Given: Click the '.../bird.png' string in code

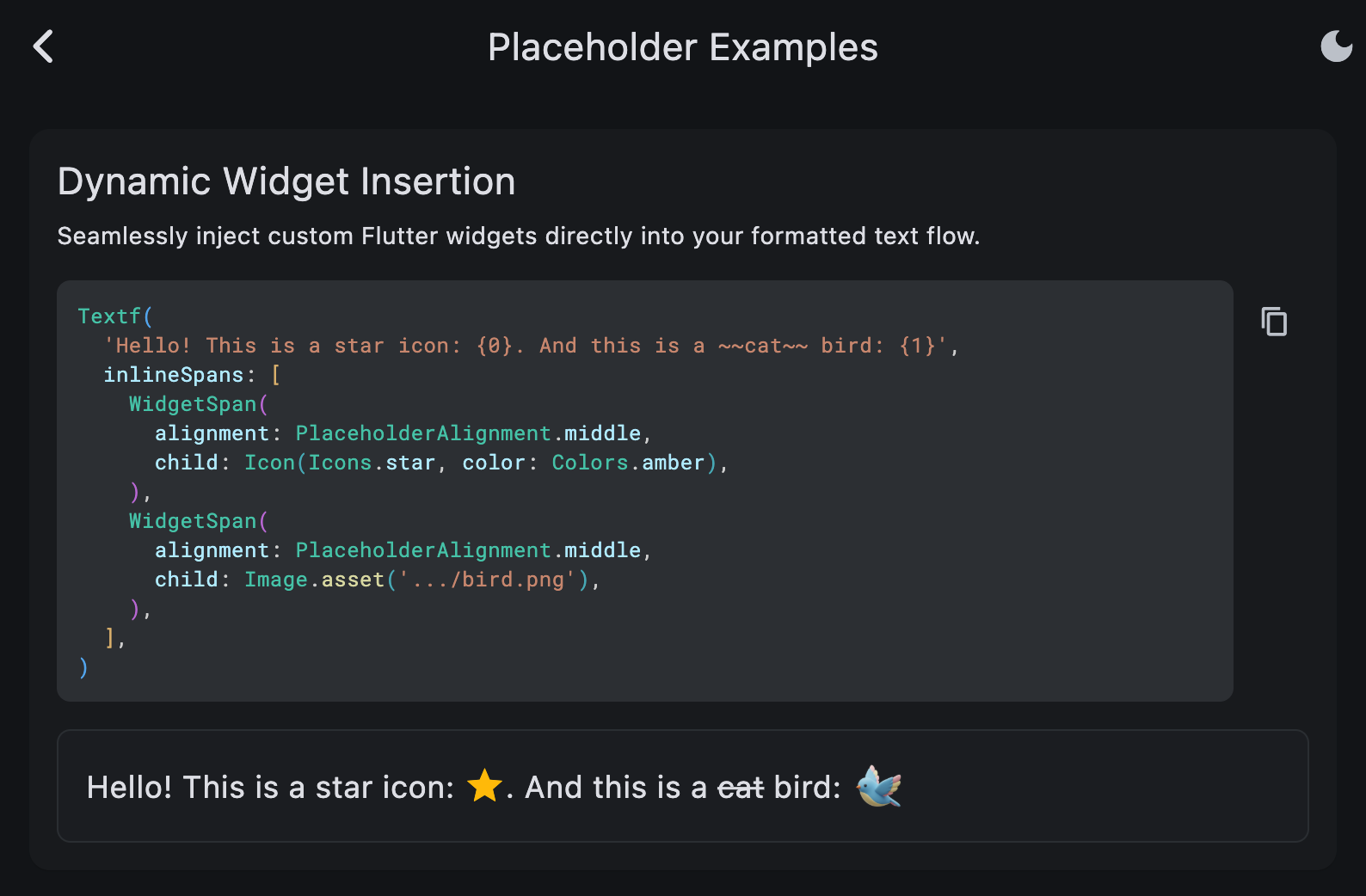Looking at the screenshot, I should 488,580.
